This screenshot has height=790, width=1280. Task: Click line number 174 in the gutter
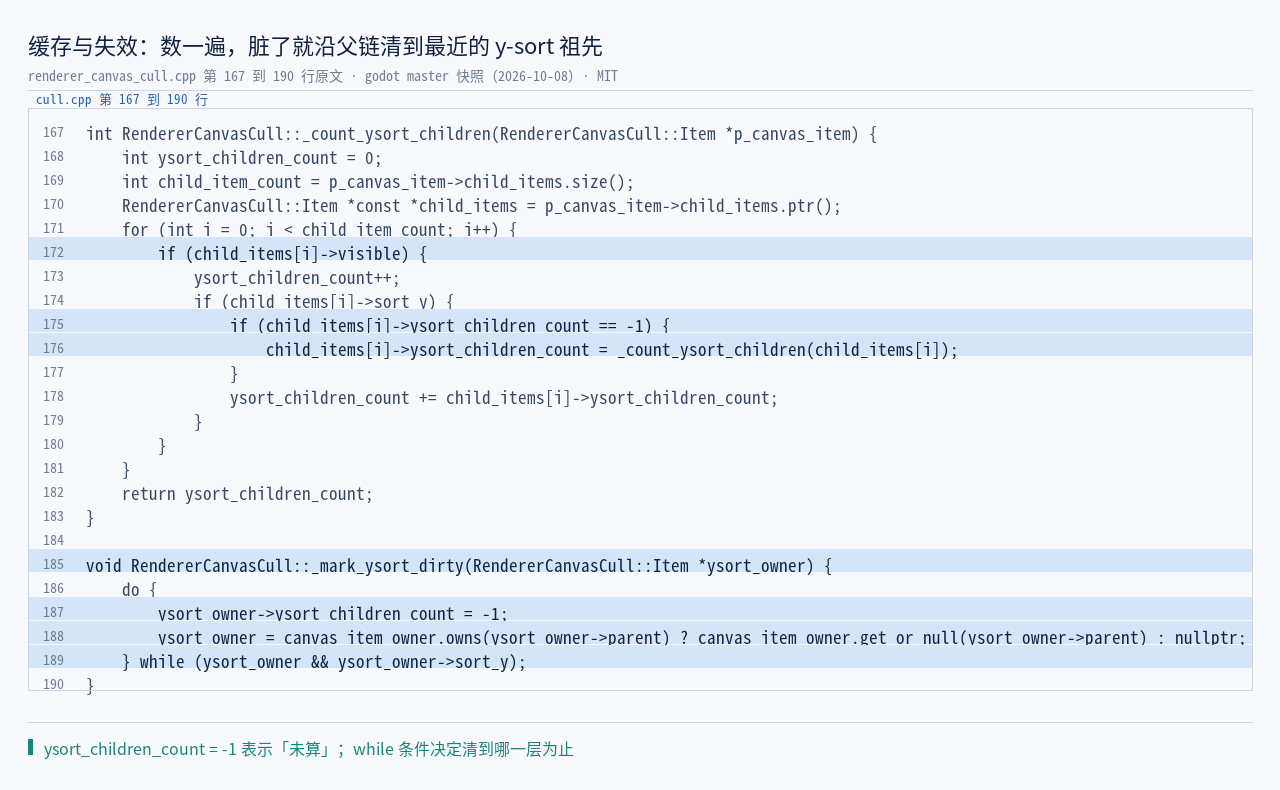pos(53,301)
